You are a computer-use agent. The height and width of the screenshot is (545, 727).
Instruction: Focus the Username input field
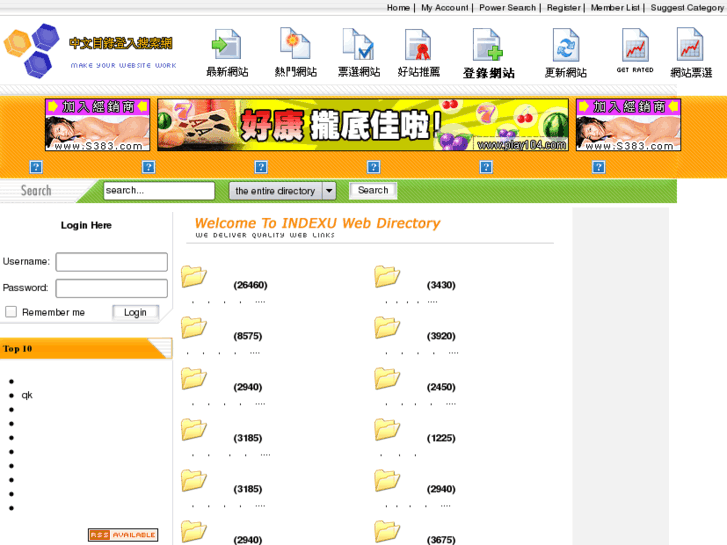[112, 262]
